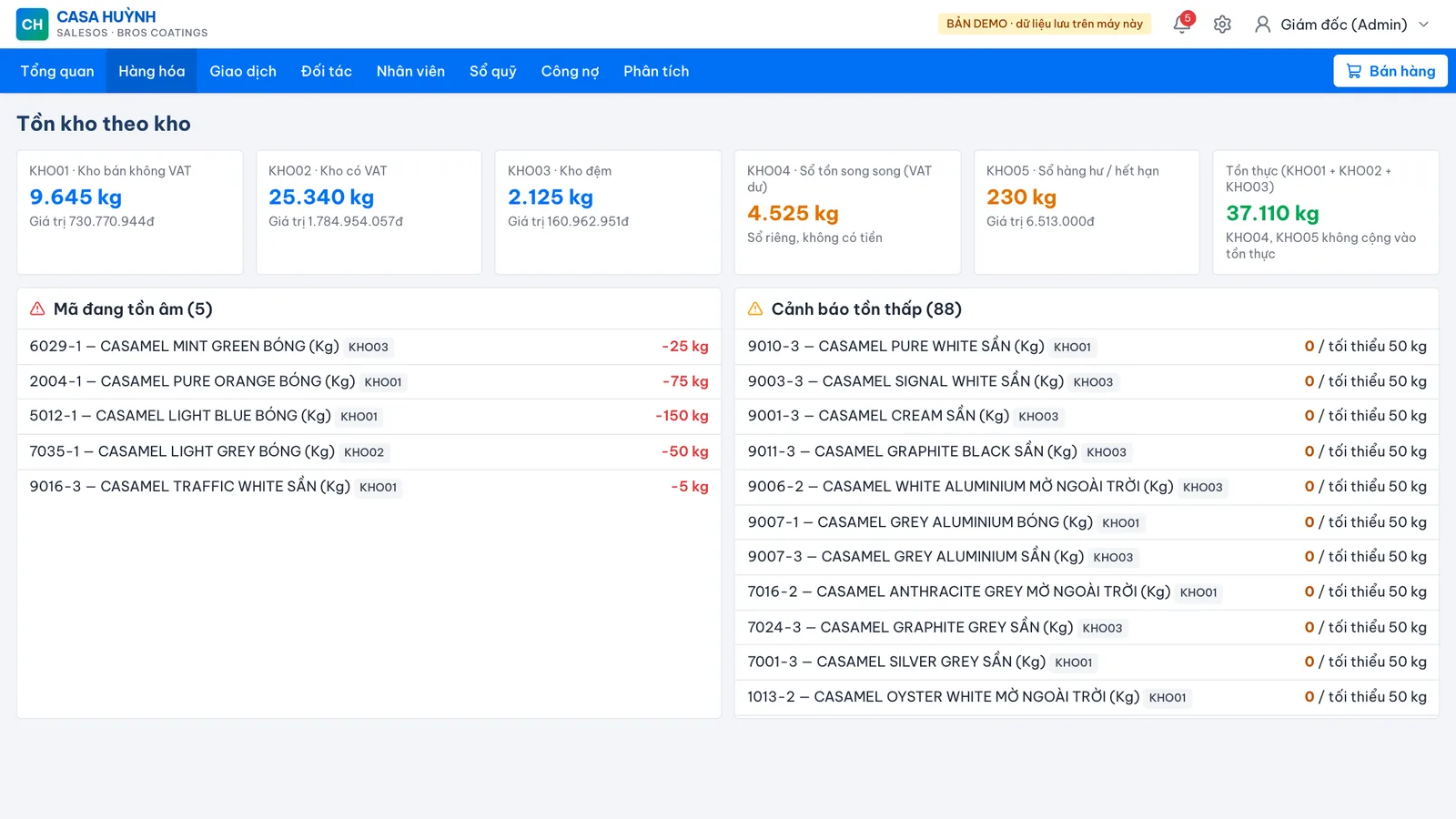This screenshot has width=1456, height=819.
Task: Click row 9003-3 CASAMEL SIGNAL WHITE SẦN
Action: coord(1087,381)
